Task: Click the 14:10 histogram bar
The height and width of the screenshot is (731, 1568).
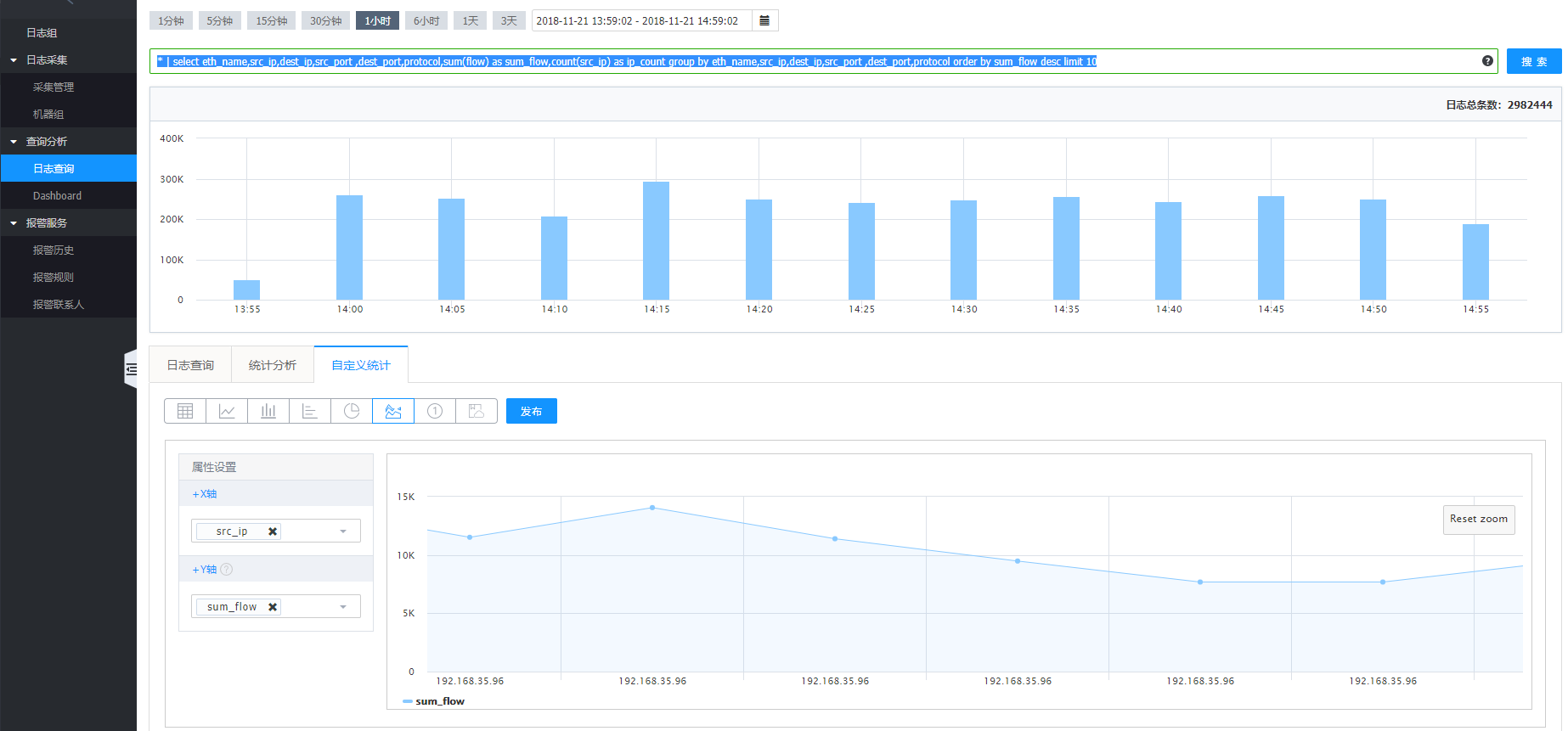Action: point(554,258)
